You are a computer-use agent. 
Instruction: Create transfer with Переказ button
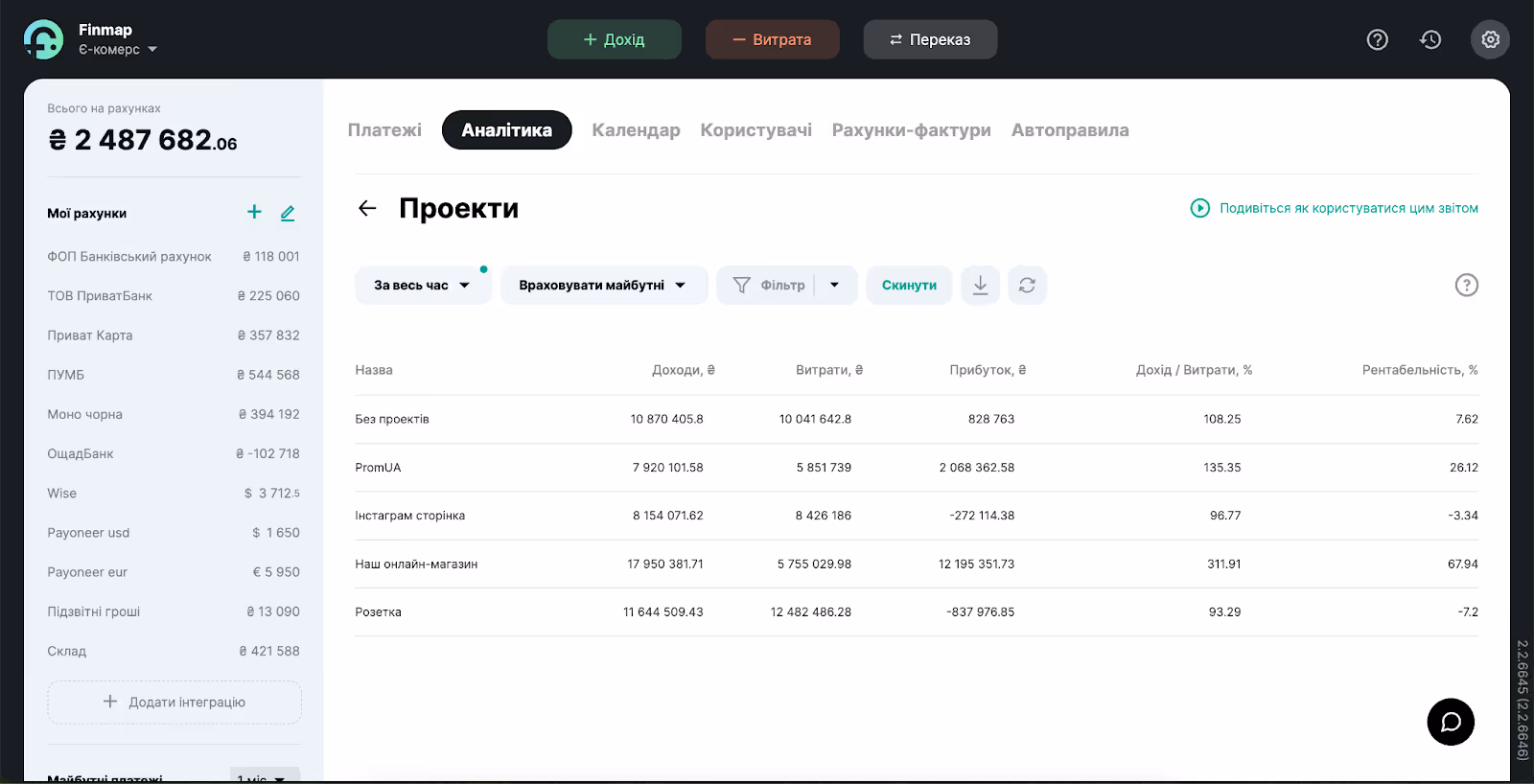click(x=930, y=39)
